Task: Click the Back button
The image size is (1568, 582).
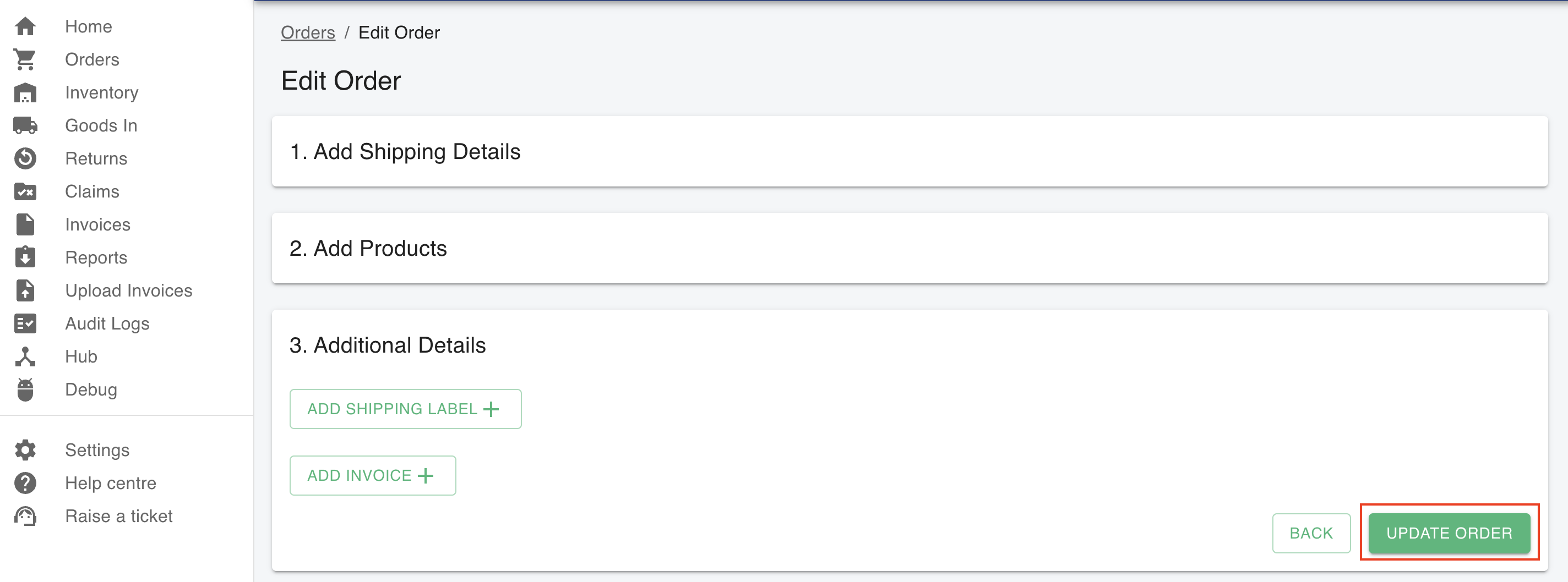Action: (1311, 534)
